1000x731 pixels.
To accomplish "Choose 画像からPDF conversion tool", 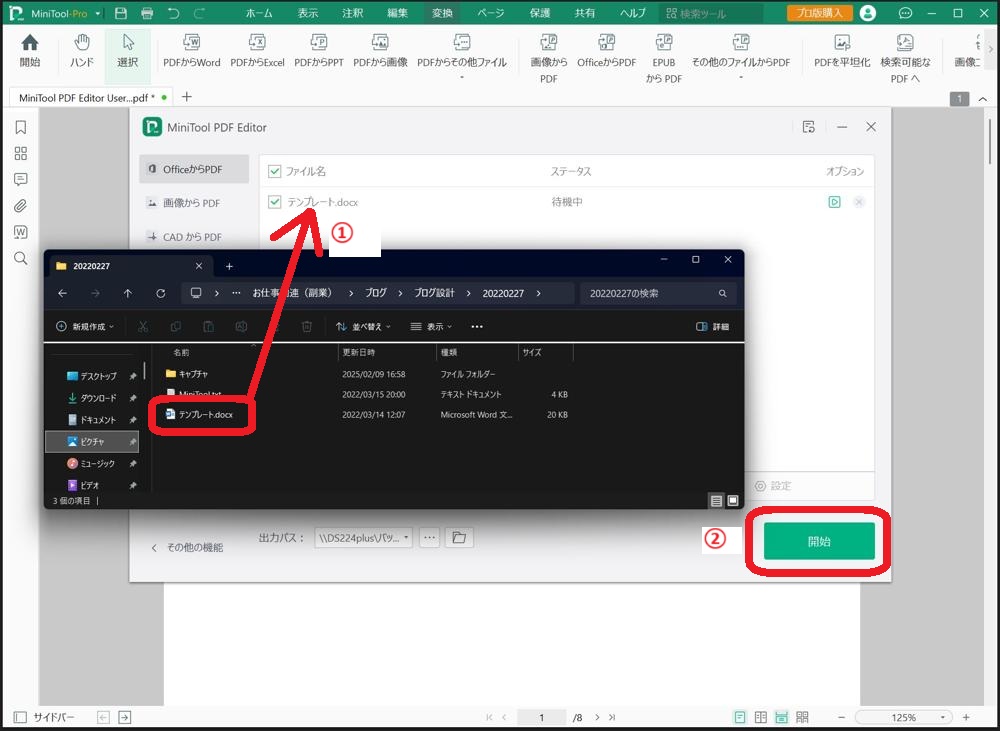I will [x=548, y=59].
